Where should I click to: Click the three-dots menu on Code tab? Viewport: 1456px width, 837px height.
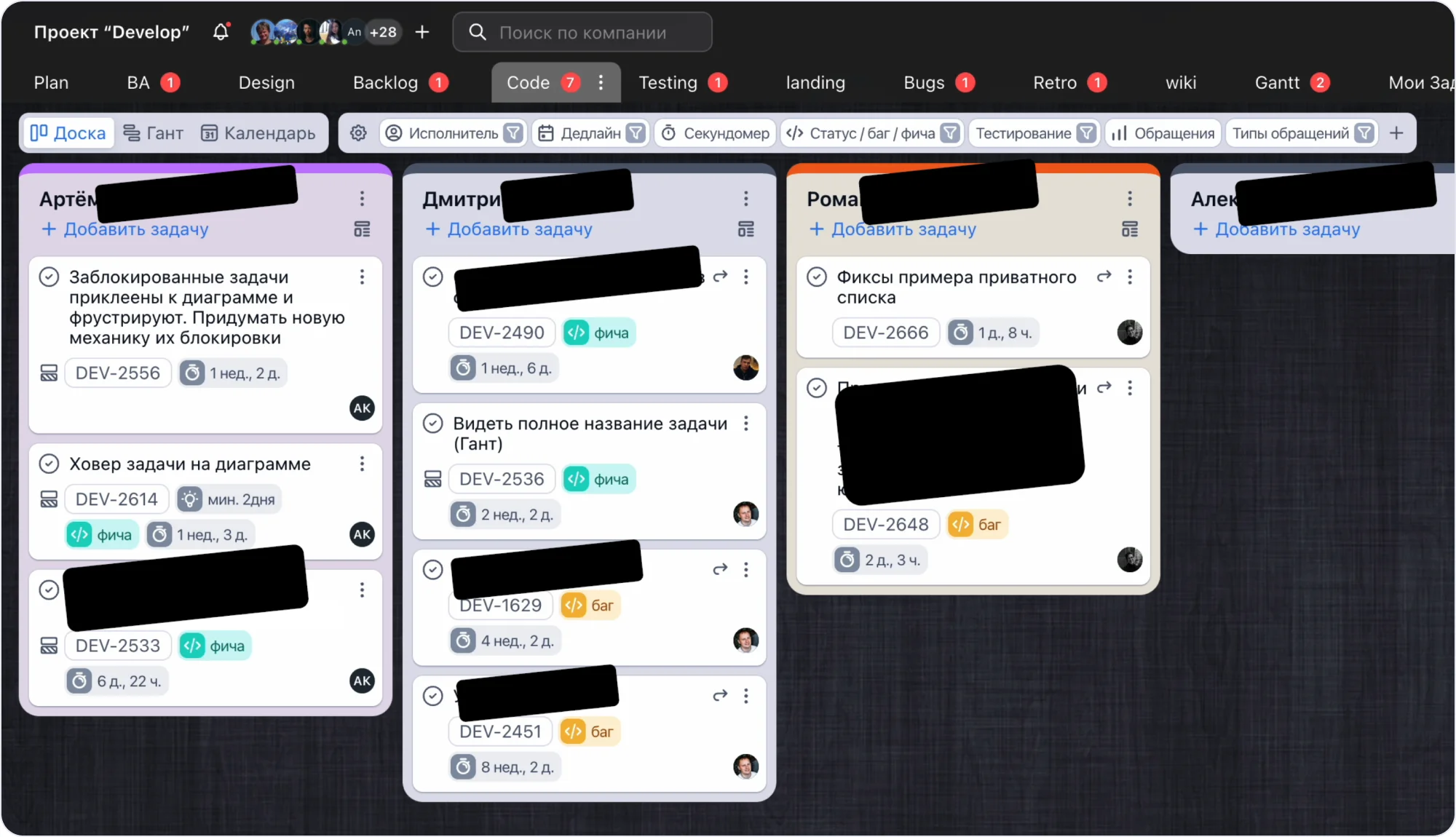pos(601,82)
